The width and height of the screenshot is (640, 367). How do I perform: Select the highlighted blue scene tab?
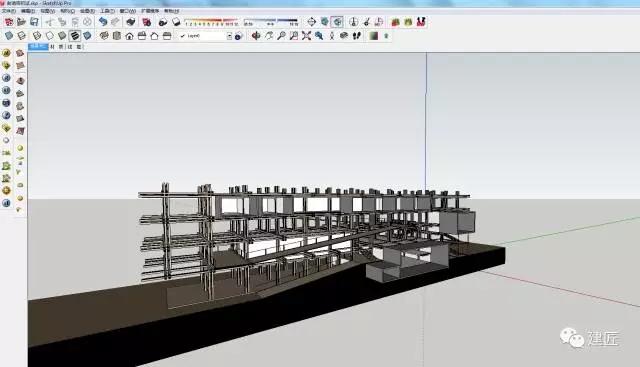[x=38, y=47]
